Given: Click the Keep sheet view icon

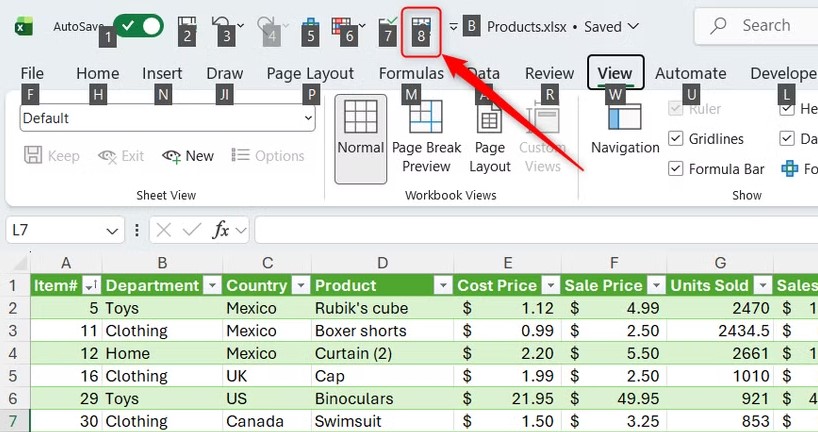Looking at the screenshot, I should (33, 155).
